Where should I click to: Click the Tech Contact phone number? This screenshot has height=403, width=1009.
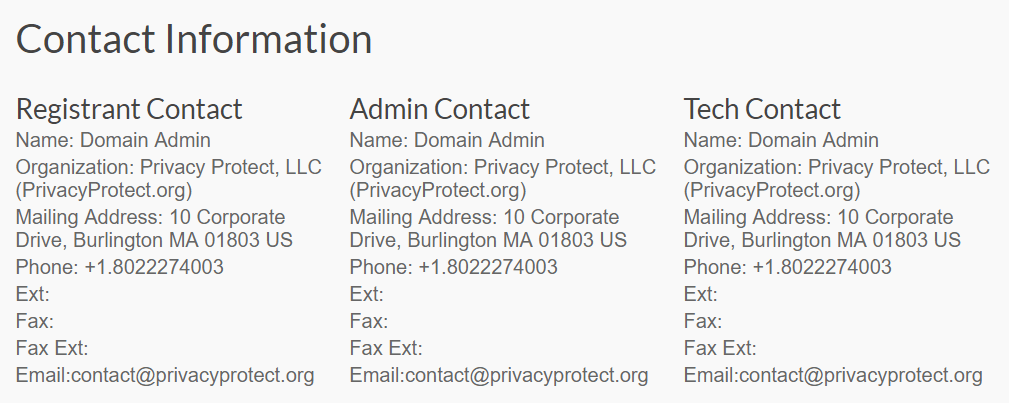point(822,267)
